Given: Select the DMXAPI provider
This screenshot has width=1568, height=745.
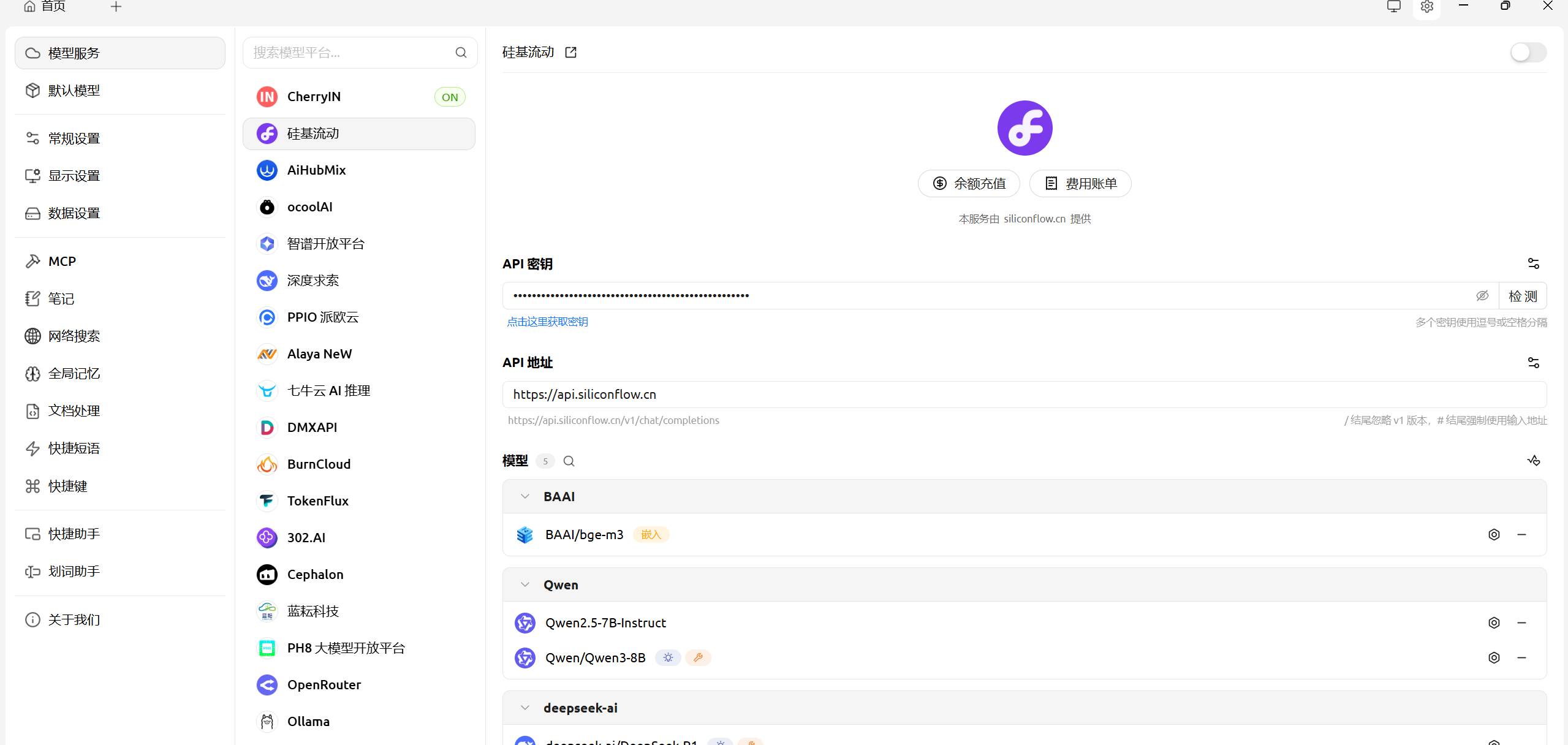Looking at the screenshot, I should pos(359,428).
